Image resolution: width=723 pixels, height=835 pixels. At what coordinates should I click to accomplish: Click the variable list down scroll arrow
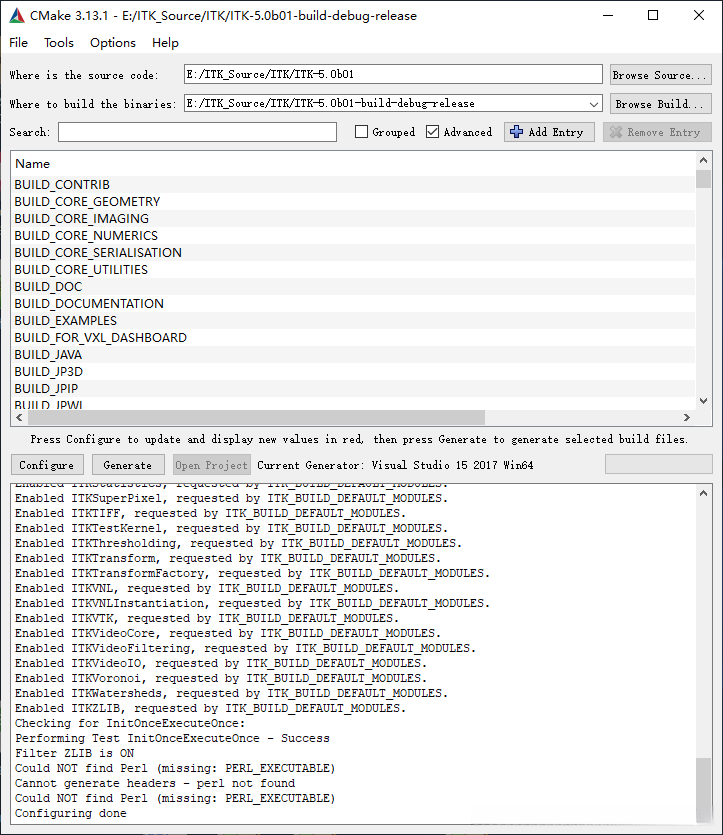click(x=703, y=401)
